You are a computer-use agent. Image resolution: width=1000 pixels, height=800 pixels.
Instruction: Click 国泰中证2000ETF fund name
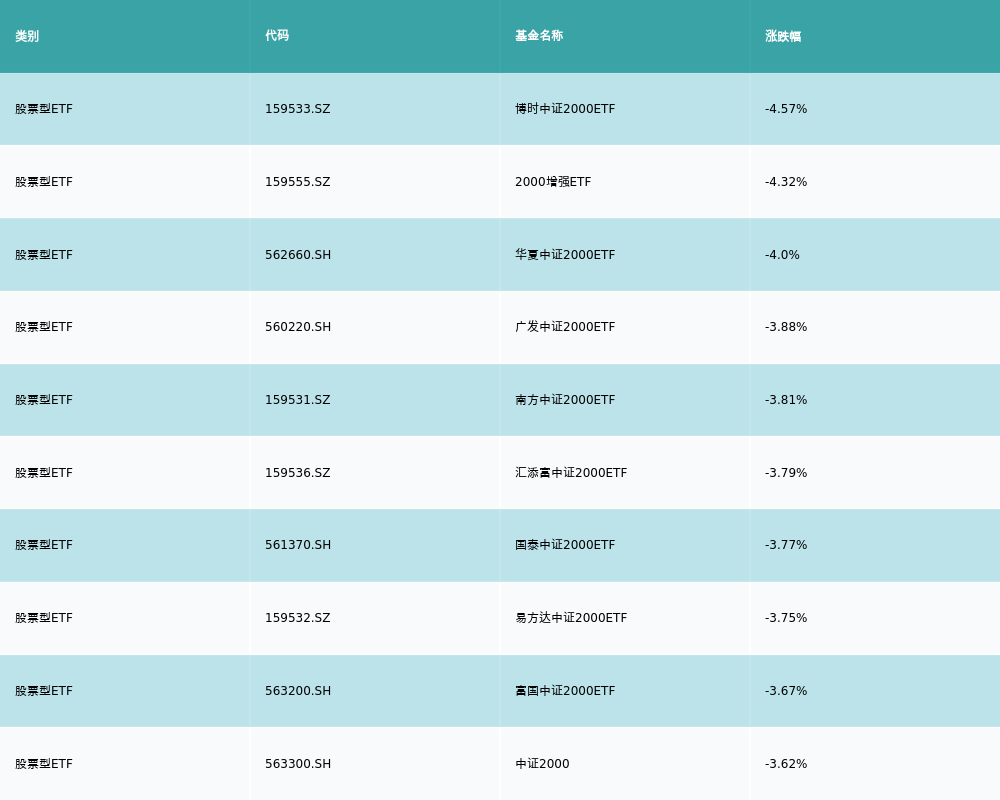coord(565,545)
